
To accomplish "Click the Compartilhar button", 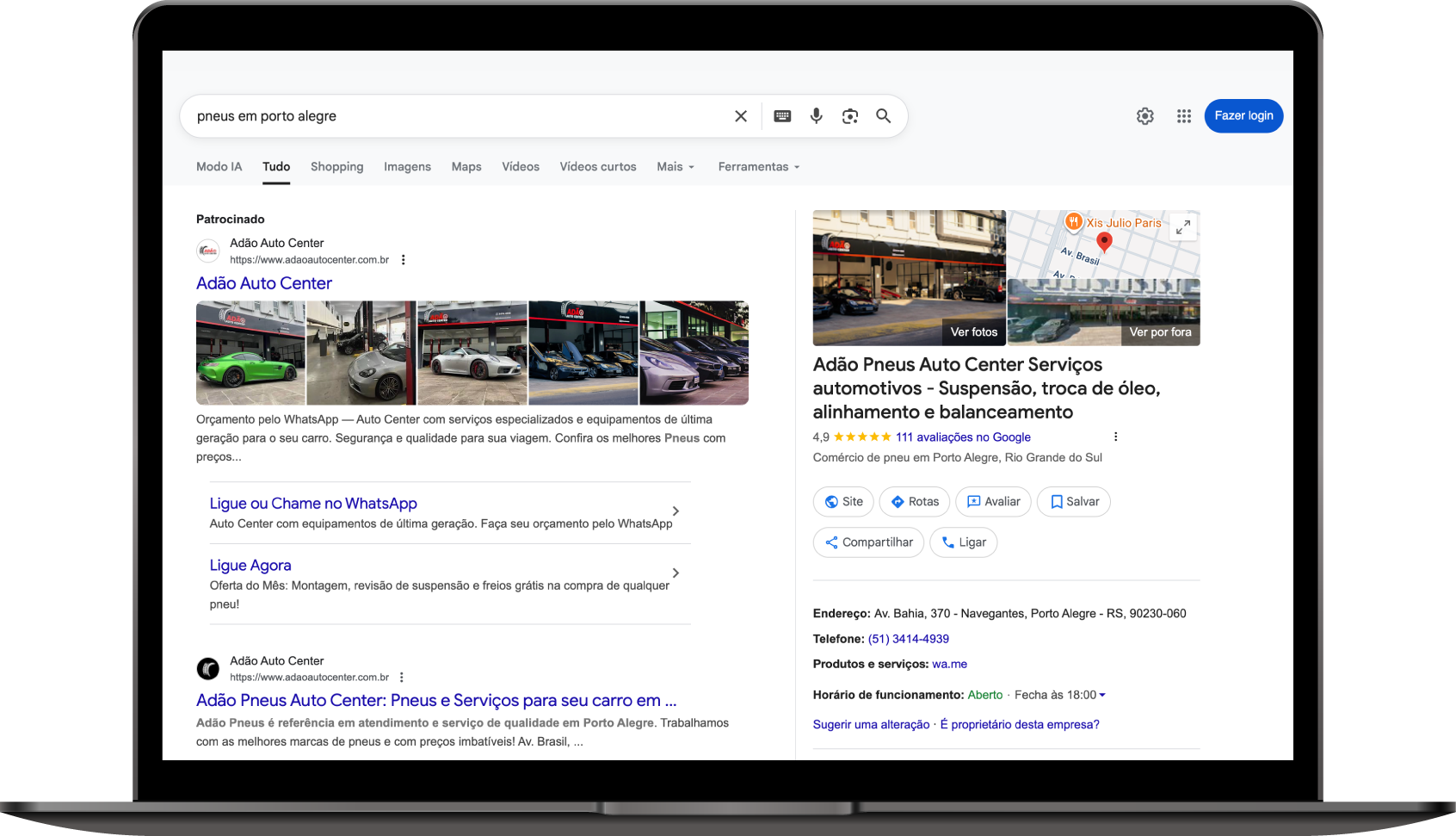I will [868, 542].
